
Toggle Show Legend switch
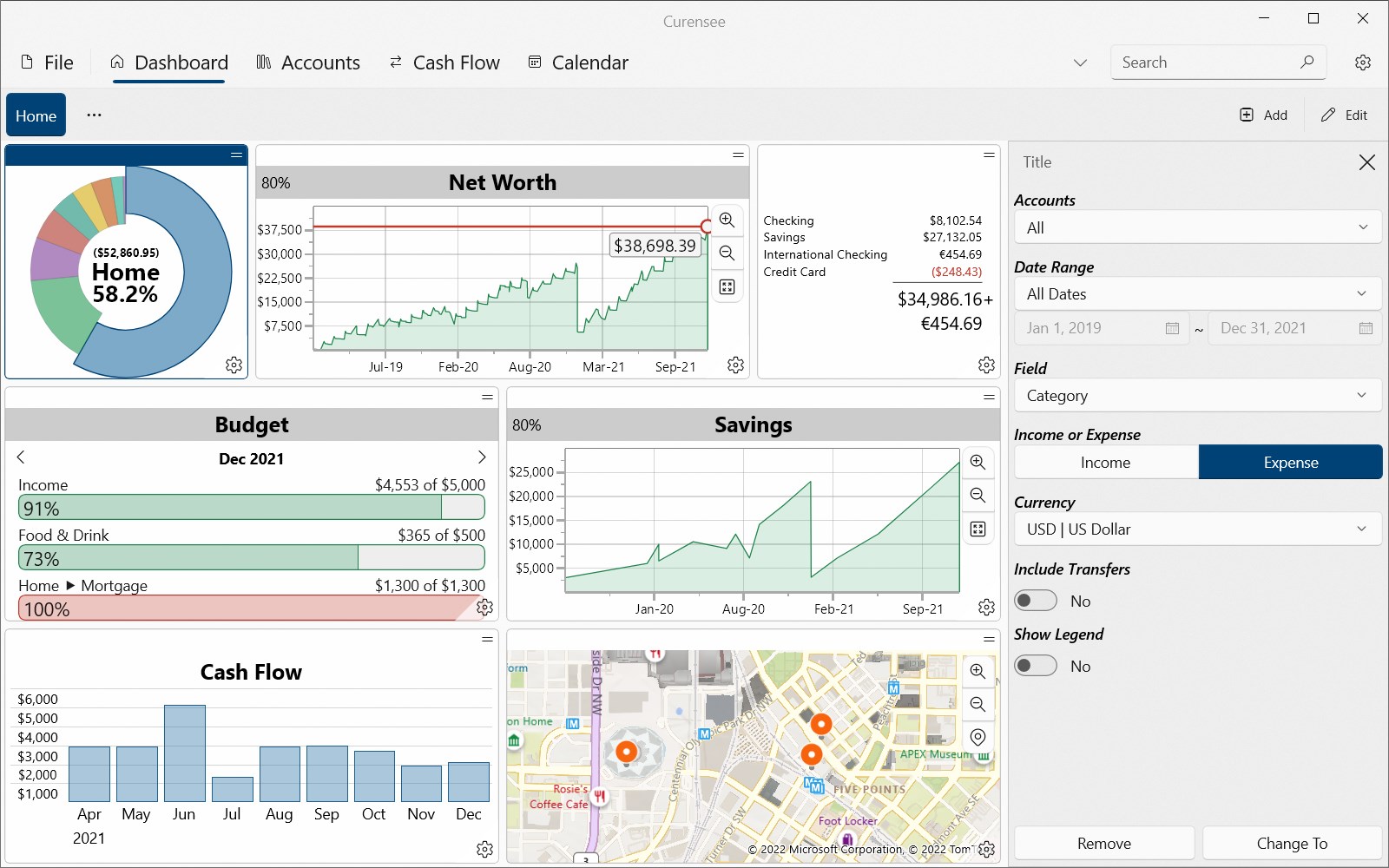pyautogui.click(x=1036, y=666)
